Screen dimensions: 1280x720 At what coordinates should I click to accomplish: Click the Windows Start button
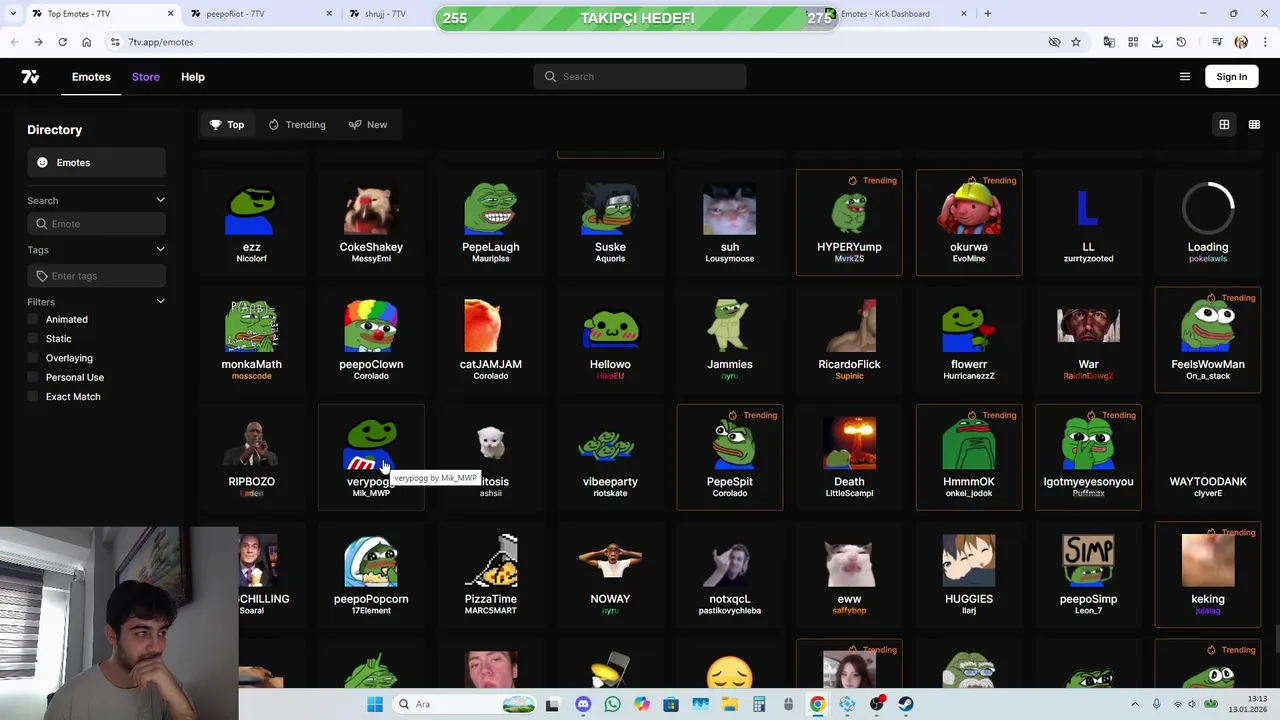pos(375,704)
